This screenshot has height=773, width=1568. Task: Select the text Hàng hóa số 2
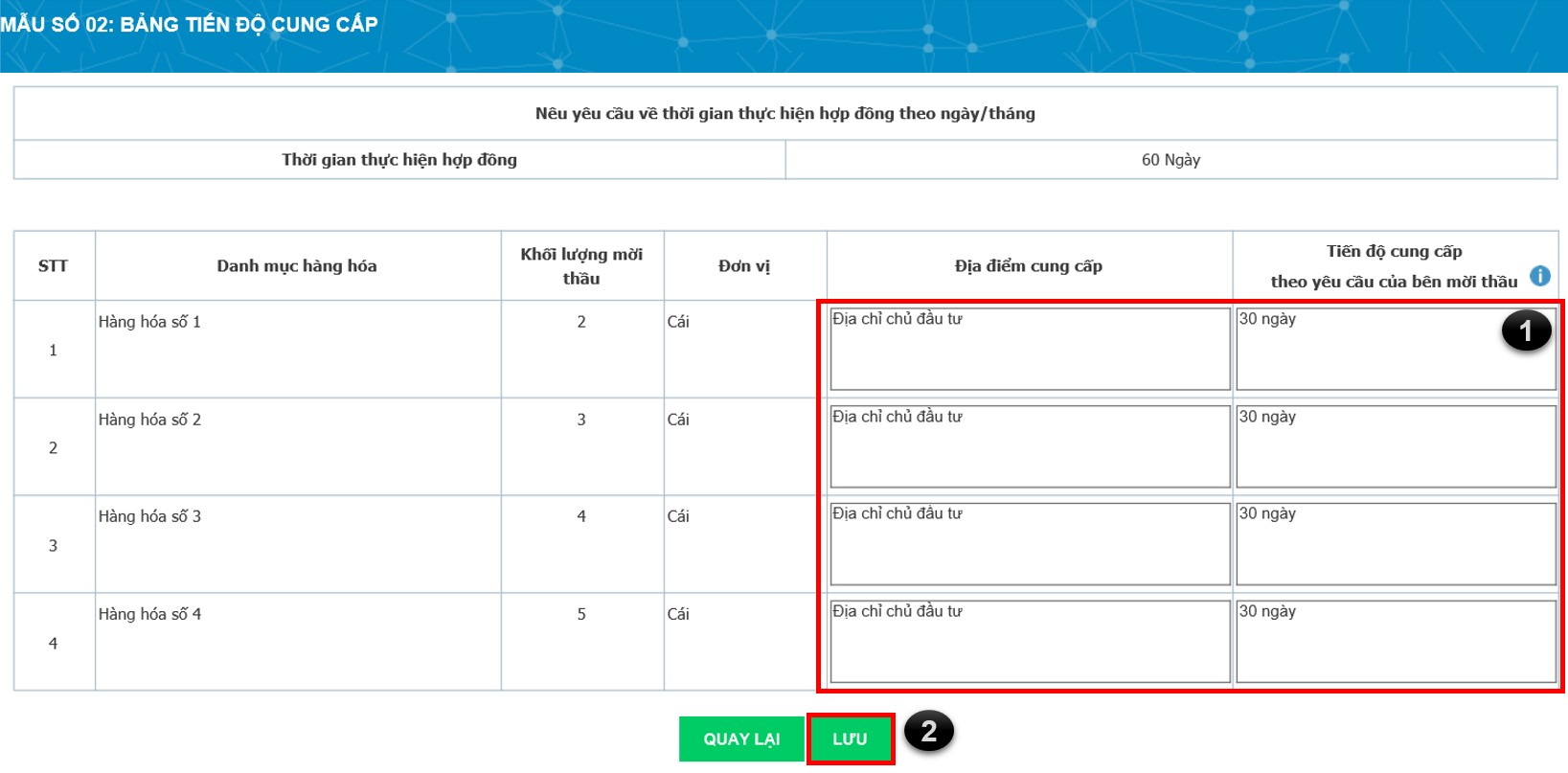tap(149, 420)
